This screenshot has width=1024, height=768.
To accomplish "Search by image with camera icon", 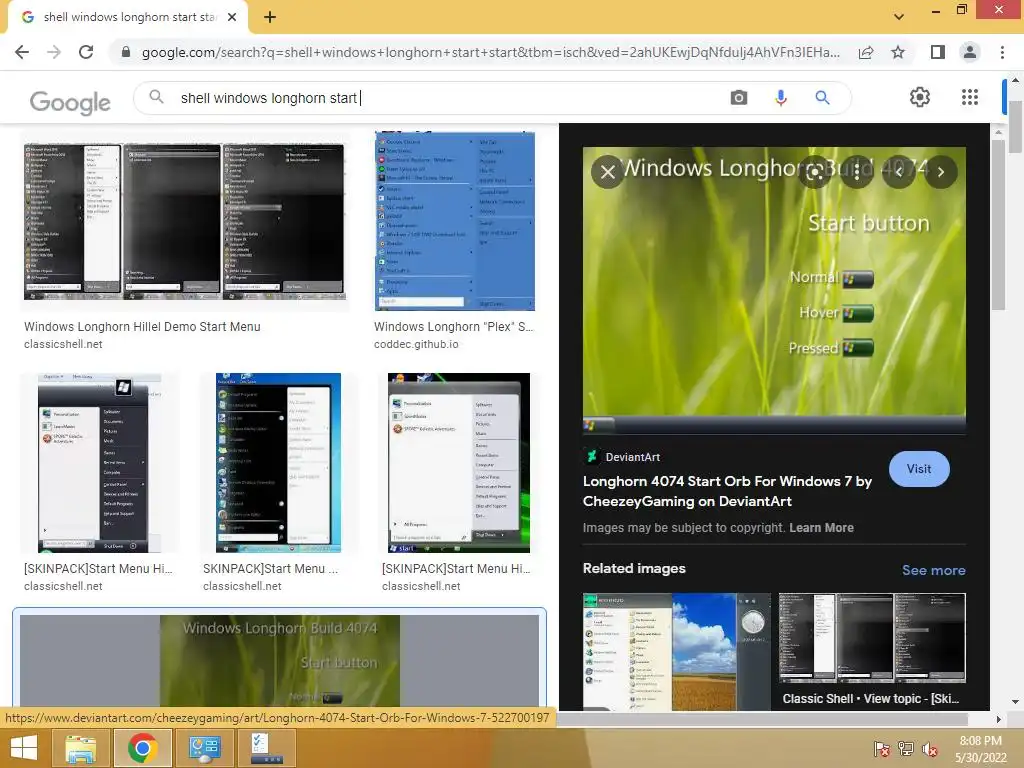I will tap(739, 98).
